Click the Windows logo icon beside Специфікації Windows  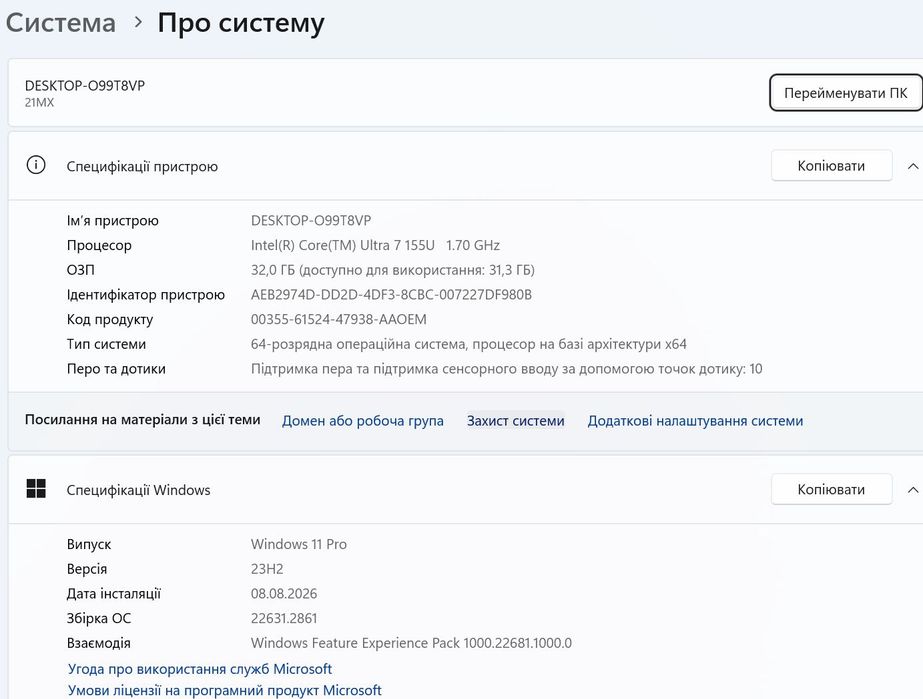(36, 488)
